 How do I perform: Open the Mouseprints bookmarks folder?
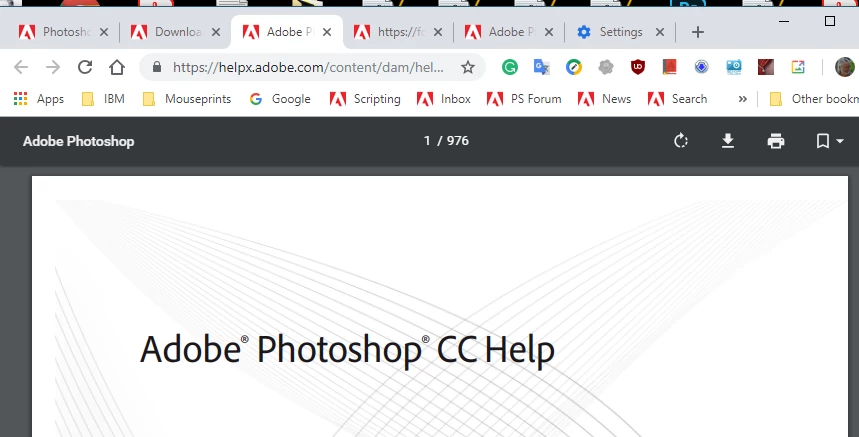tap(186, 99)
